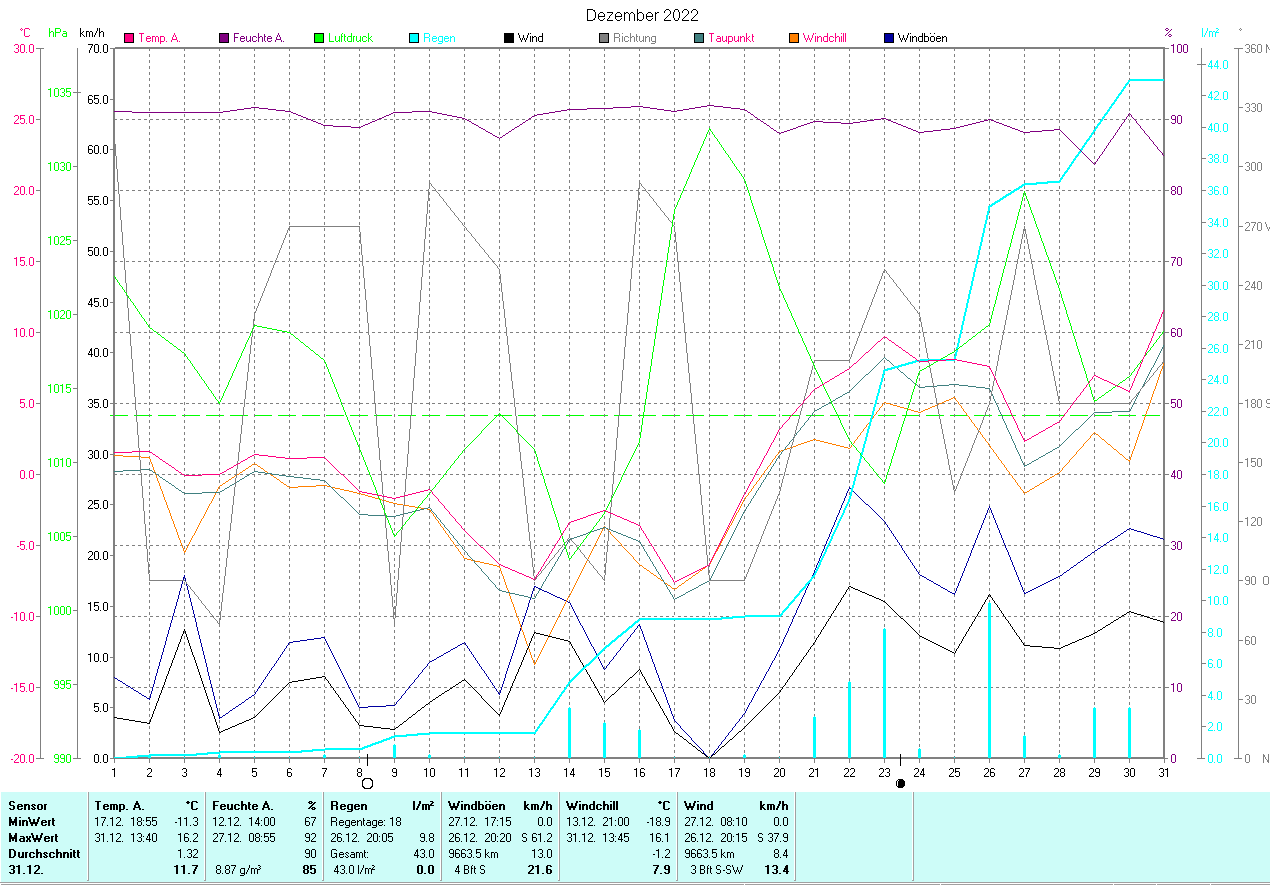The width and height of the screenshot is (1270, 885).
Task: Select the green Luftdruck legend swatch
Action: pos(319,38)
